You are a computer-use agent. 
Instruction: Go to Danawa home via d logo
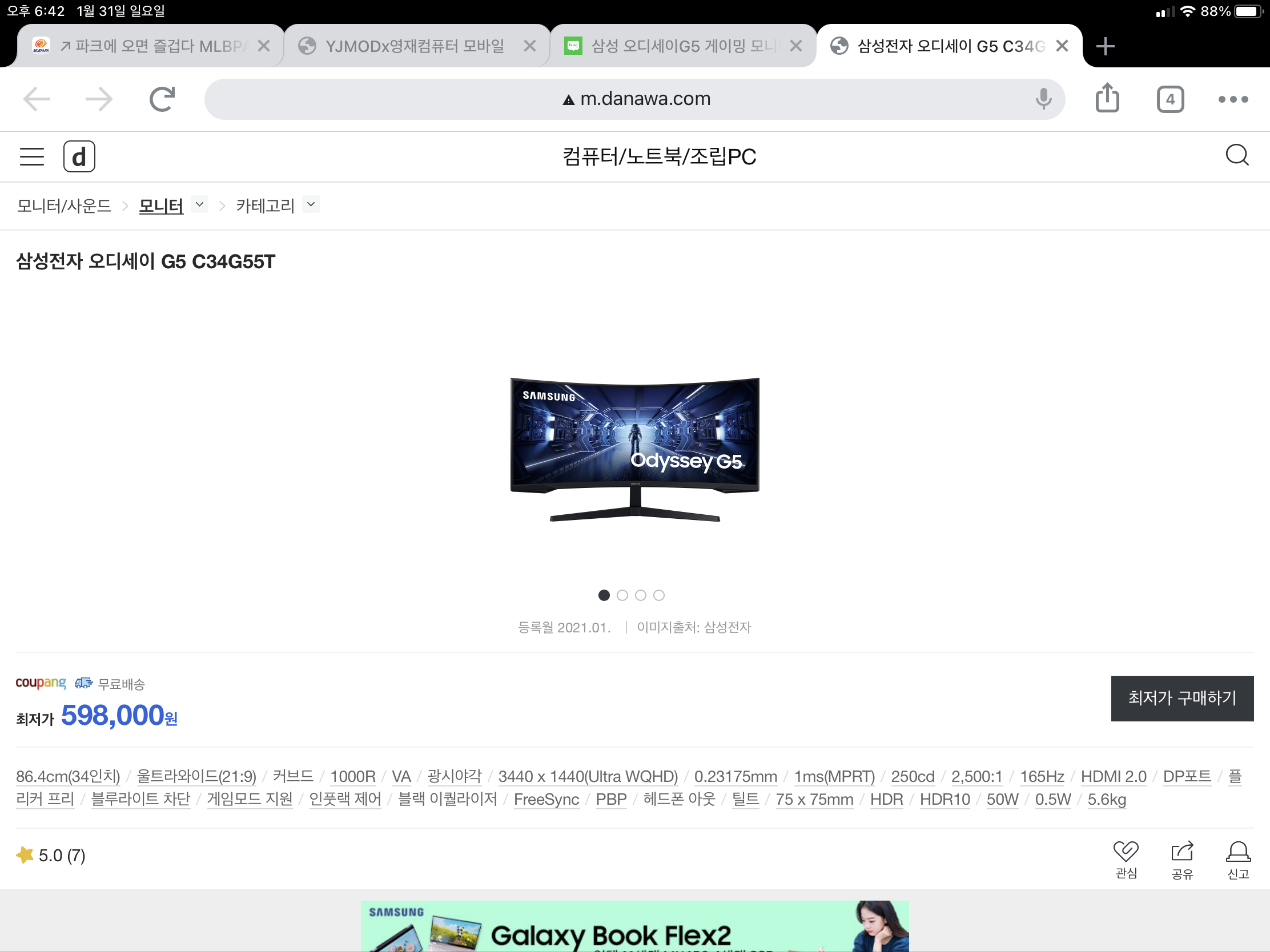[79, 156]
